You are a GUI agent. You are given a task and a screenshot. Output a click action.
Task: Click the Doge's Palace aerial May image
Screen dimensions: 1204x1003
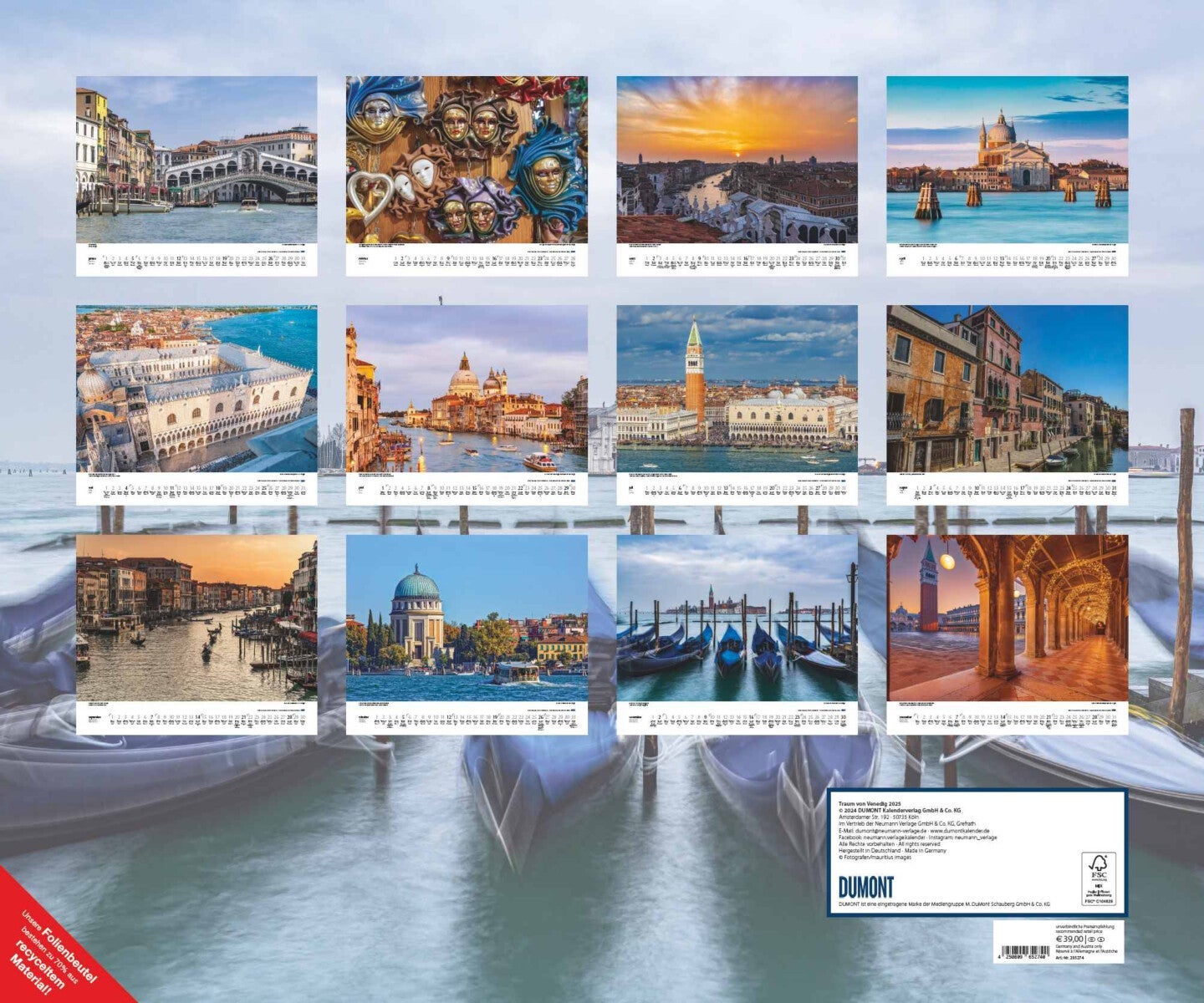(x=196, y=389)
